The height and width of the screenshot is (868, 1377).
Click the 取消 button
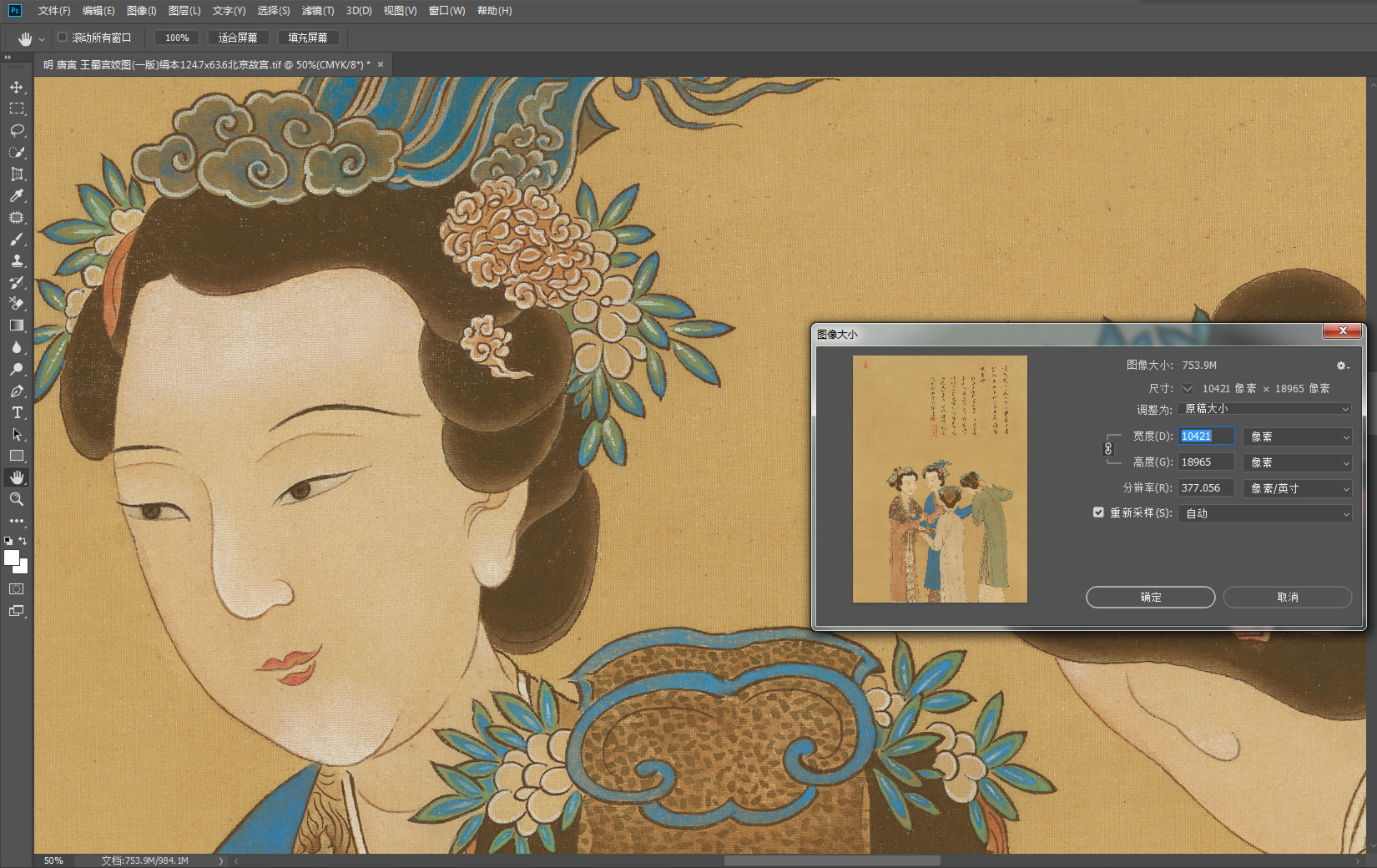pos(1288,597)
